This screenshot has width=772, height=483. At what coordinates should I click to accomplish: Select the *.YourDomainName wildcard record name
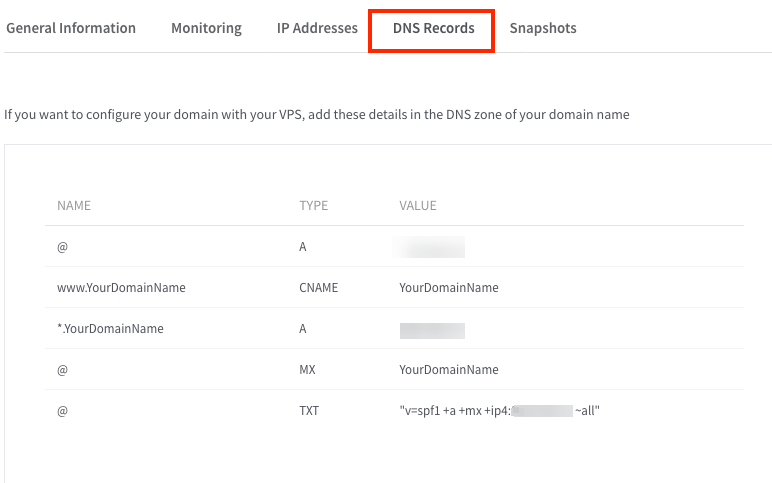pyautogui.click(x=110, y=329)
